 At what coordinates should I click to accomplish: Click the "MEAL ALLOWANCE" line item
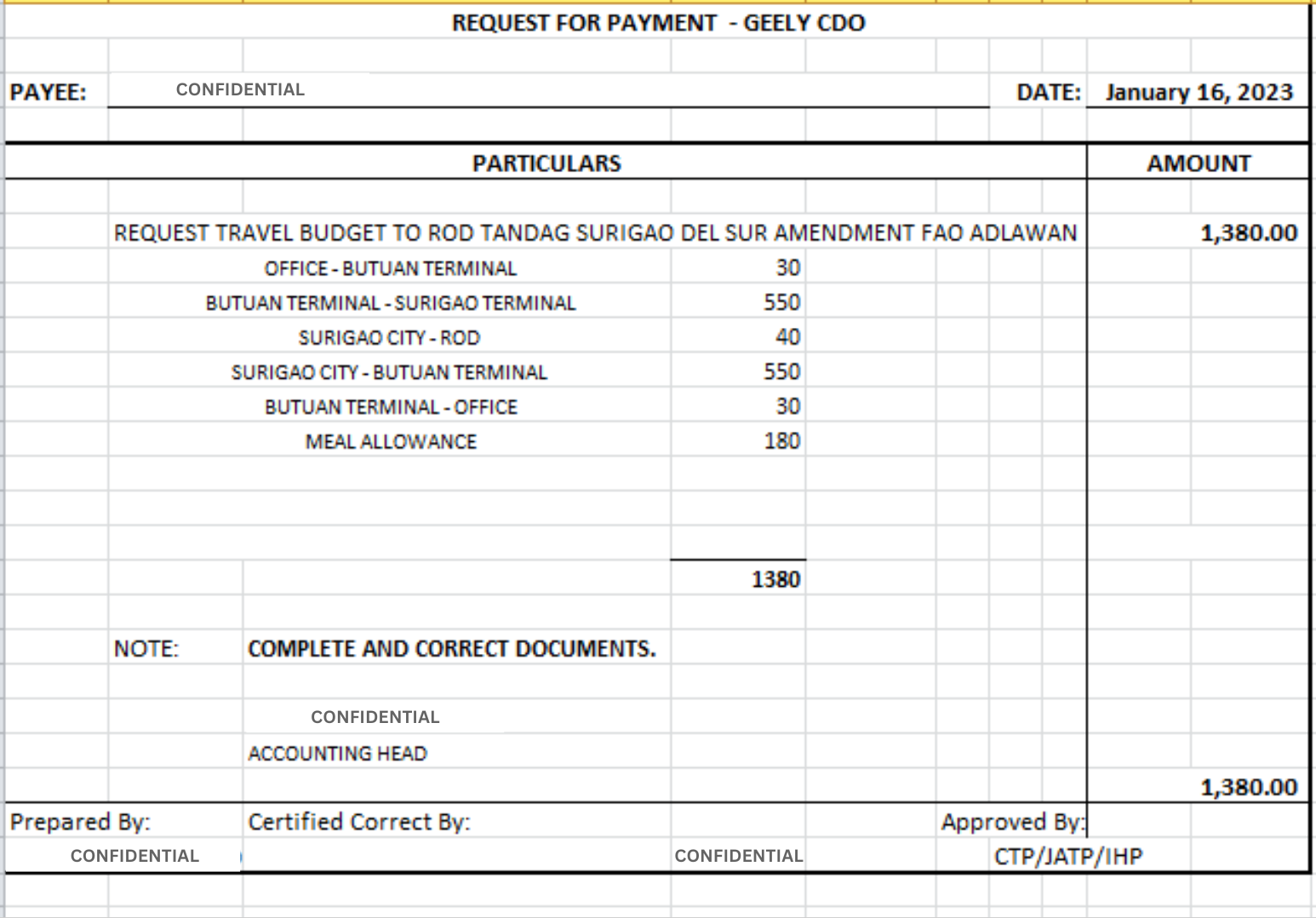coord(391,442)
